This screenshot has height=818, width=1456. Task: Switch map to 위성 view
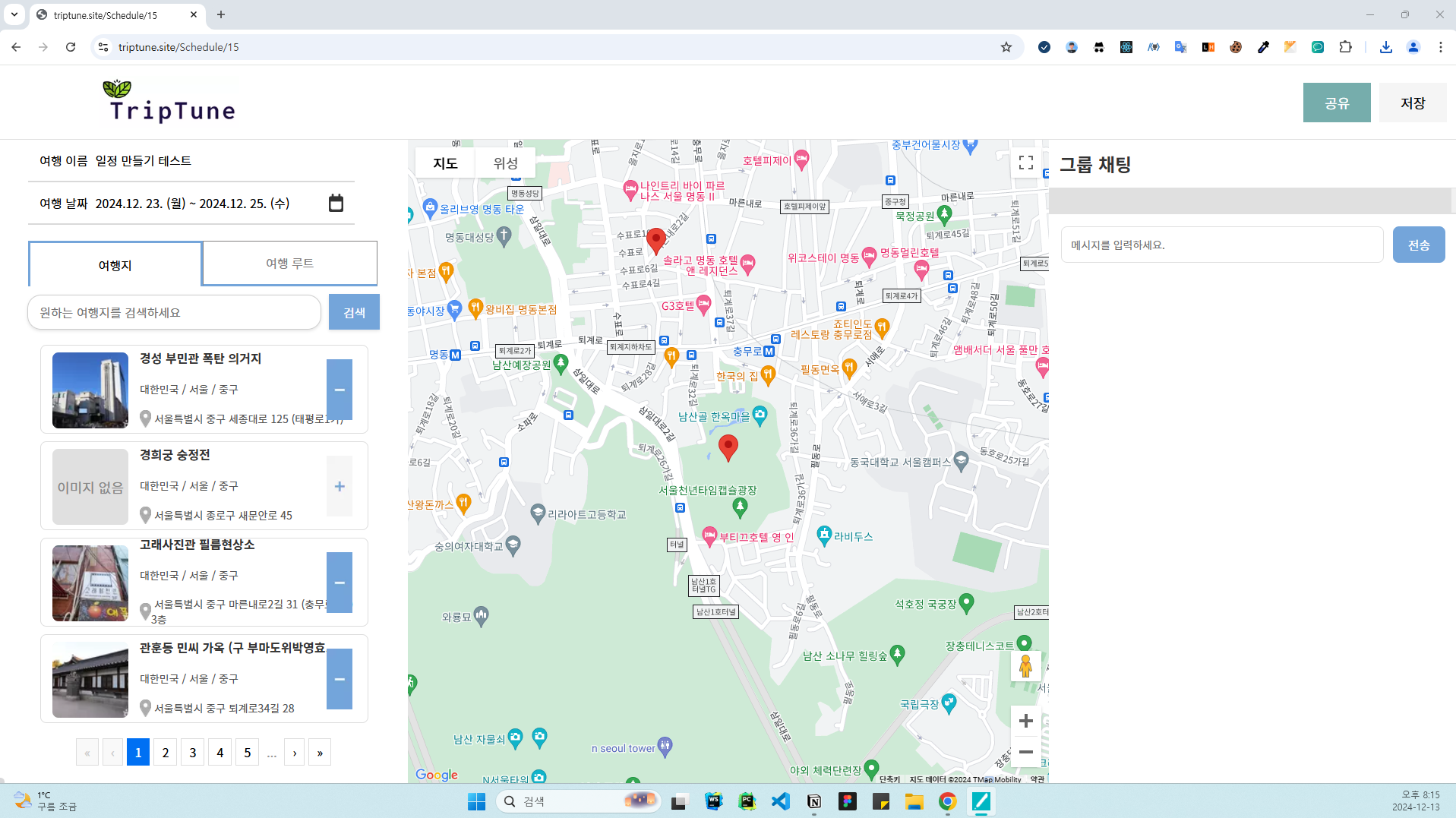coord(505,163)
